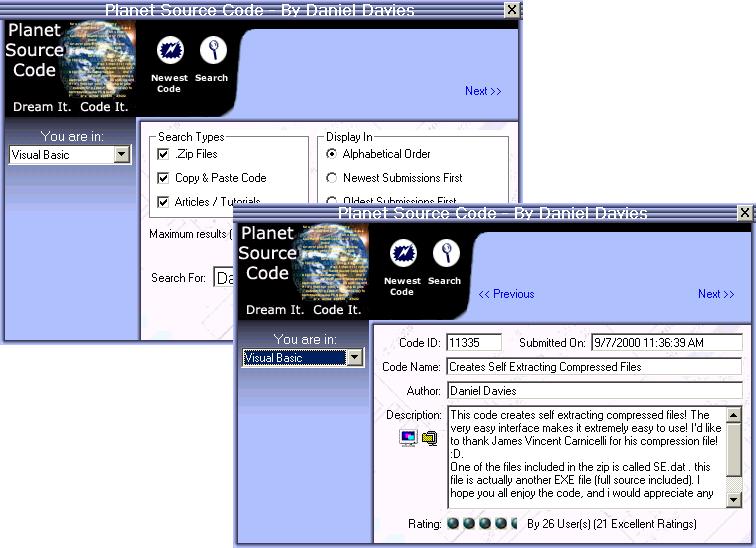Screen dimensions: 756x548
Task: Click the Display In group label
Action: pos(349,137)
